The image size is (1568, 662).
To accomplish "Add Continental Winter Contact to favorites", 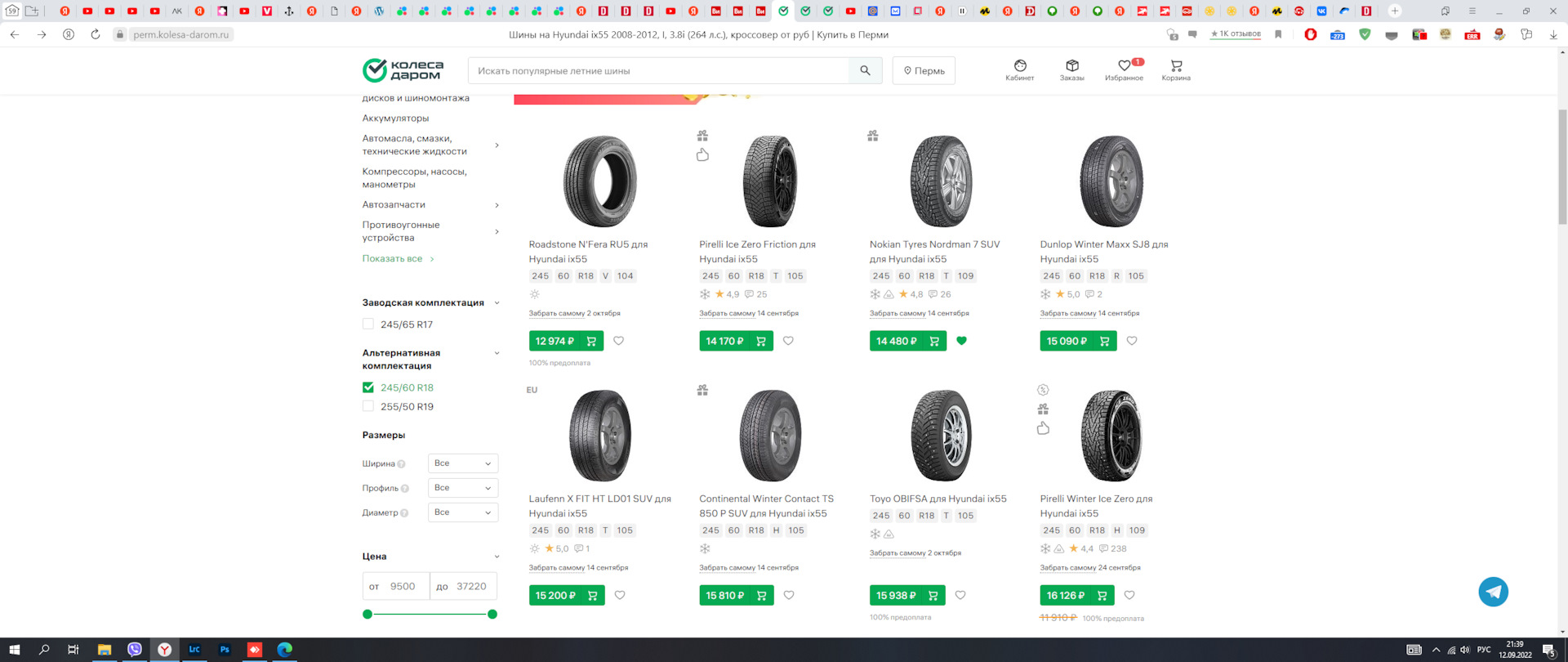I will [789, 595].
